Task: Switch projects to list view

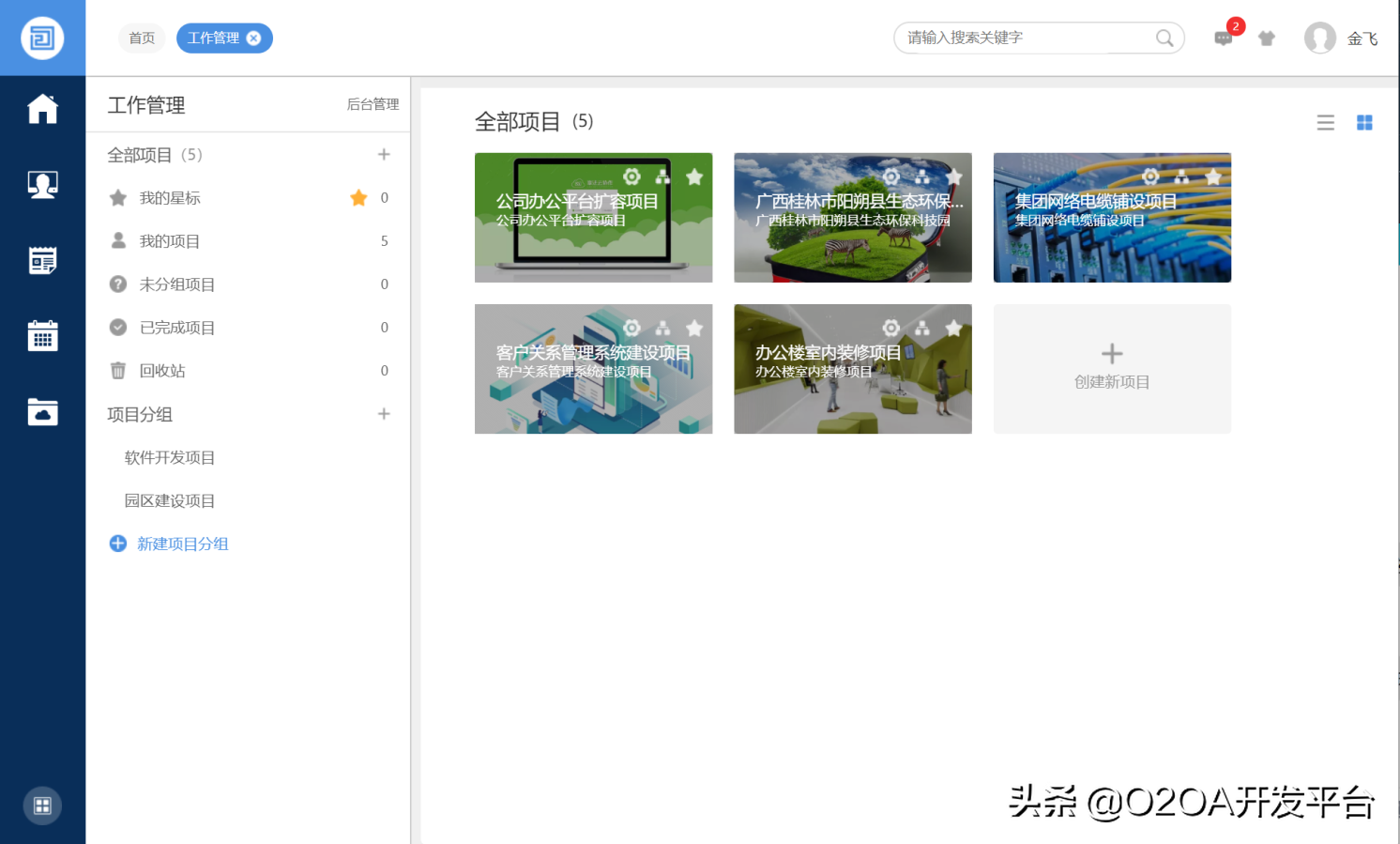Action: 1325,122
